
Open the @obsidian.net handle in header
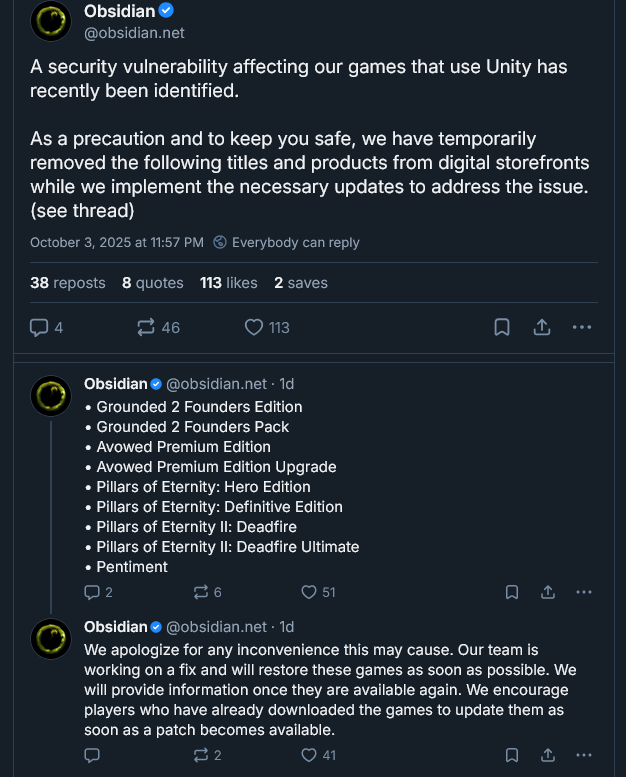[x=134, y=33]
